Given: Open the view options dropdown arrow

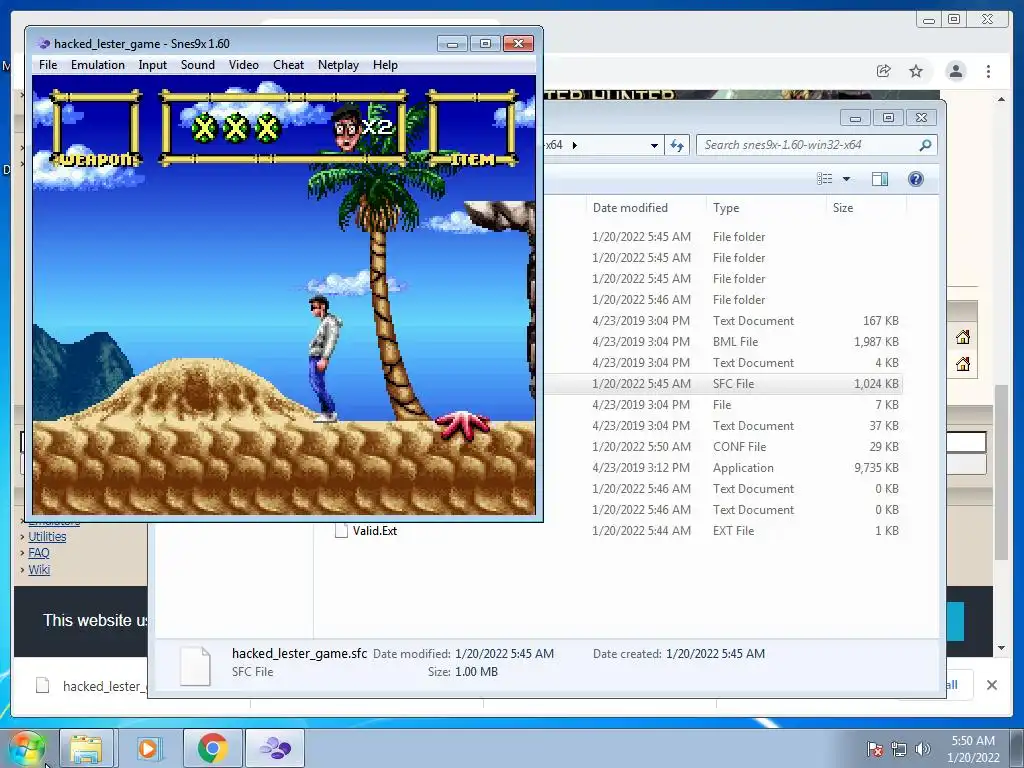Looking at the screenshot, I should [846, 179].
